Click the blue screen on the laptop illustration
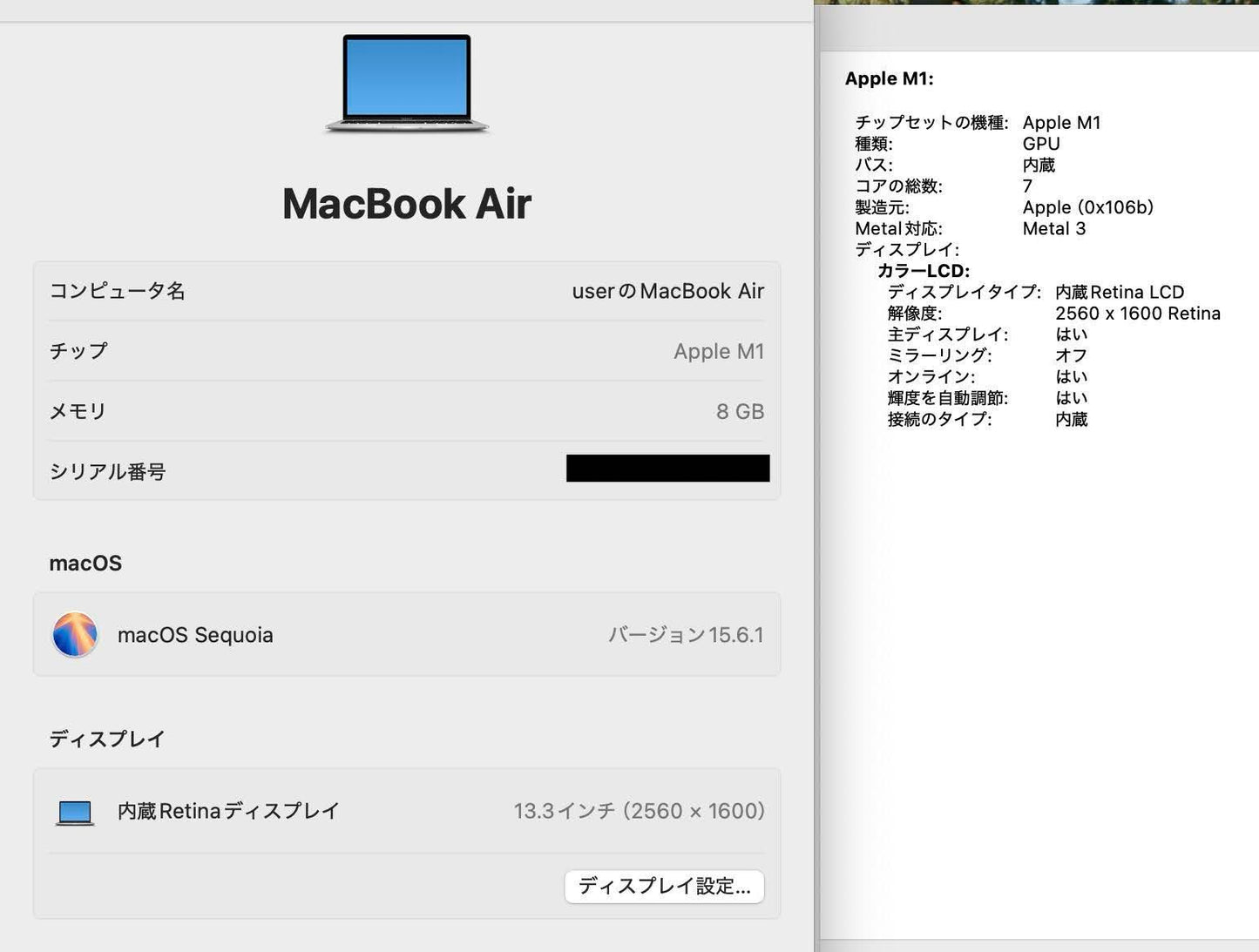Image resolution: width=1259 pixels, height=952 pixels. 407,77
